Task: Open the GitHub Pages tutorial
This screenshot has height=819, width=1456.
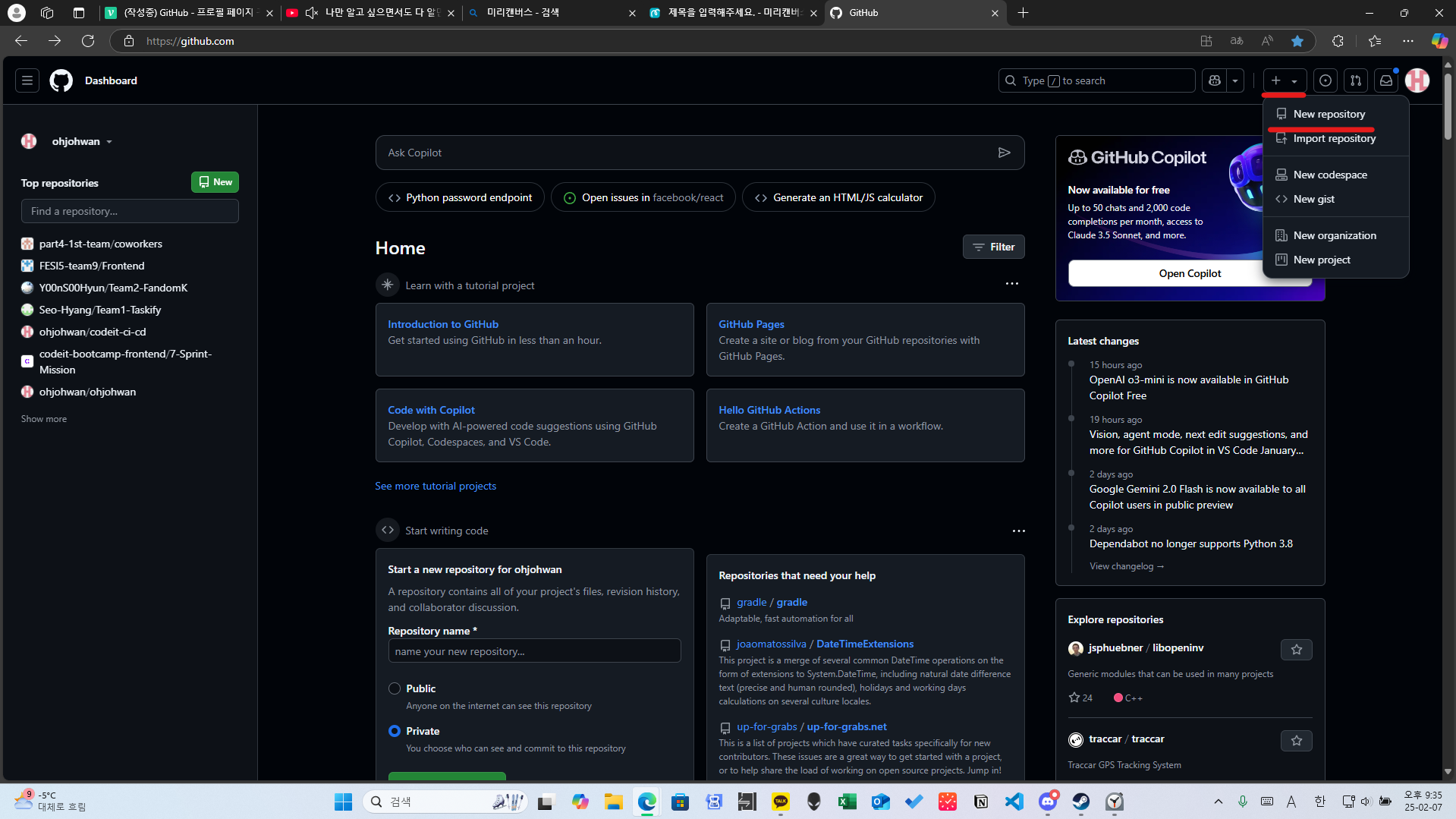Action: click(x=751, y=324)
